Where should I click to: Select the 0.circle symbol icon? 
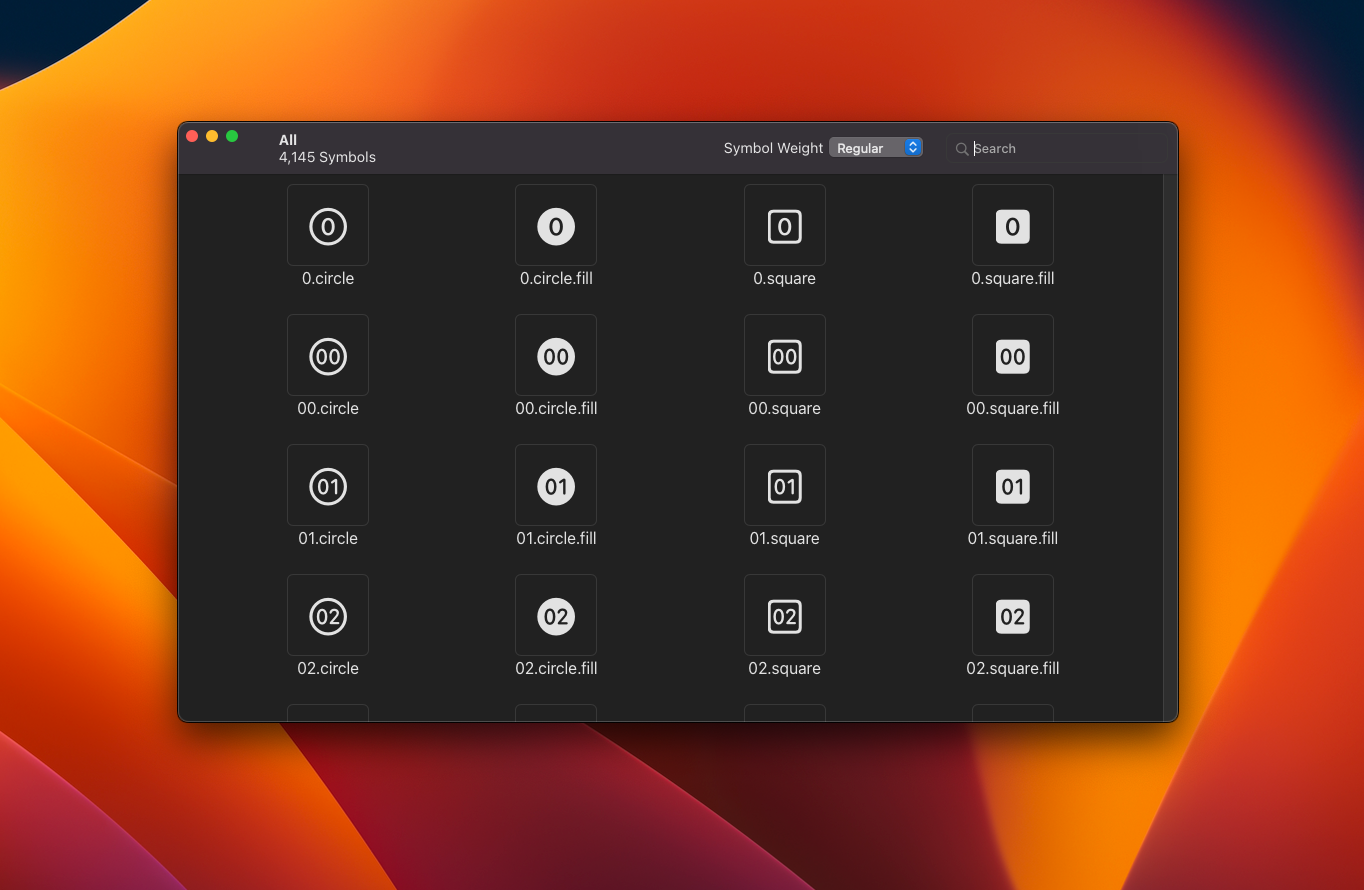pos(328,226)
